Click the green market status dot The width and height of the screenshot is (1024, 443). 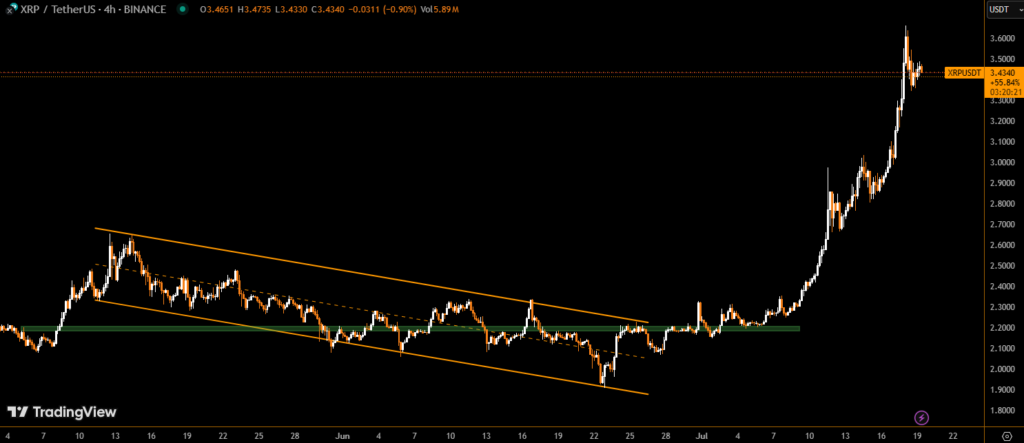(181, 9)
